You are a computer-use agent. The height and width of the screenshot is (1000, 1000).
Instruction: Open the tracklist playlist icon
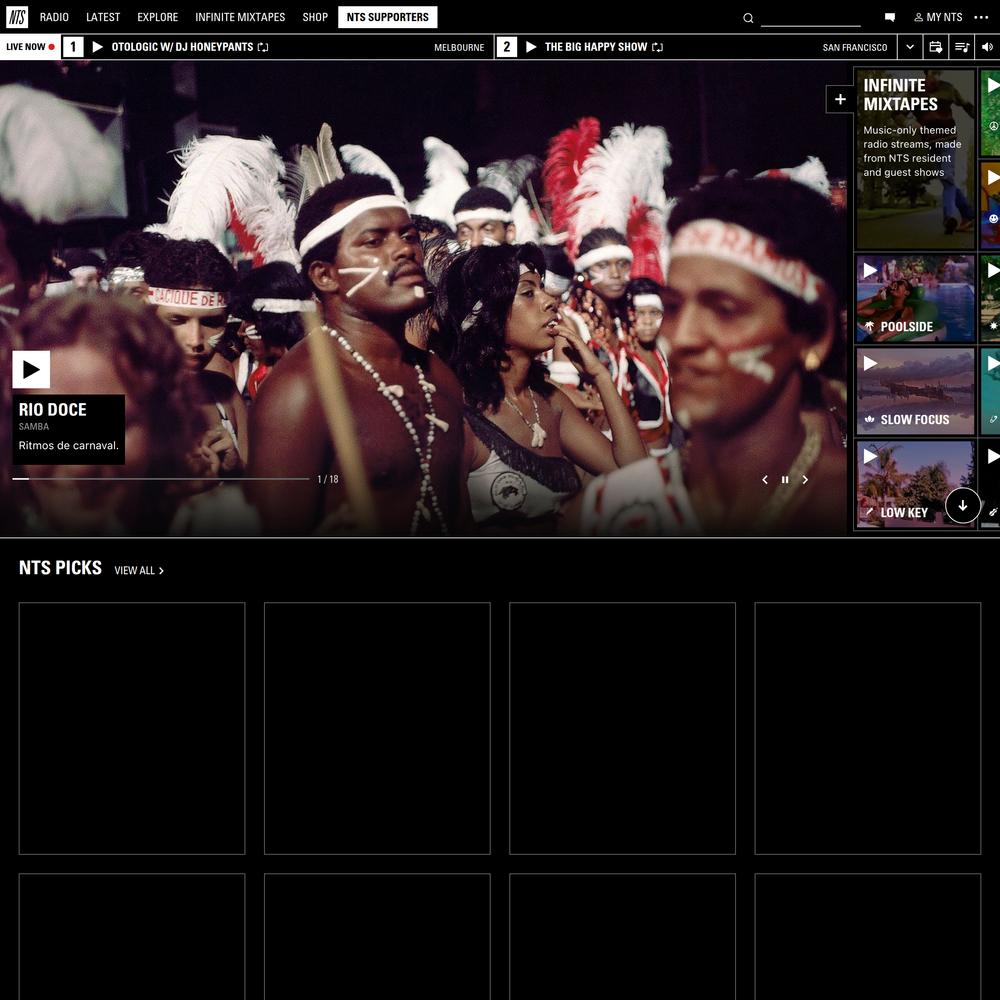961,47
